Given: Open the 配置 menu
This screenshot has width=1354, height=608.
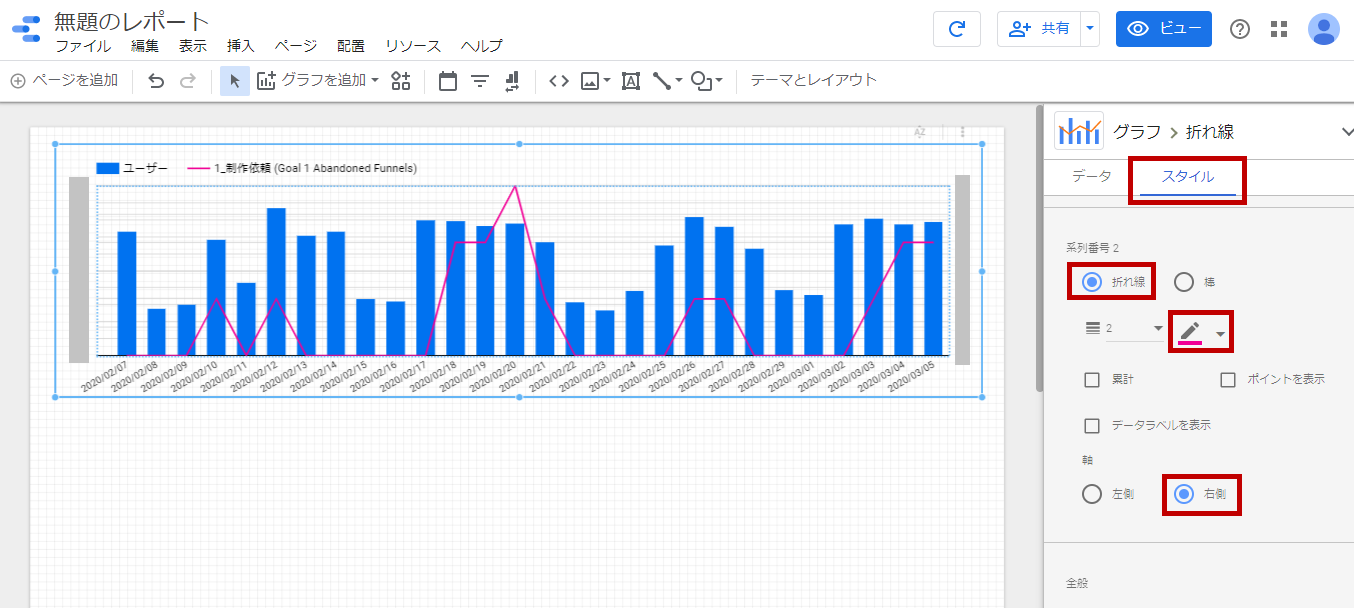Looking at the screenshot, I should [351, 46].
